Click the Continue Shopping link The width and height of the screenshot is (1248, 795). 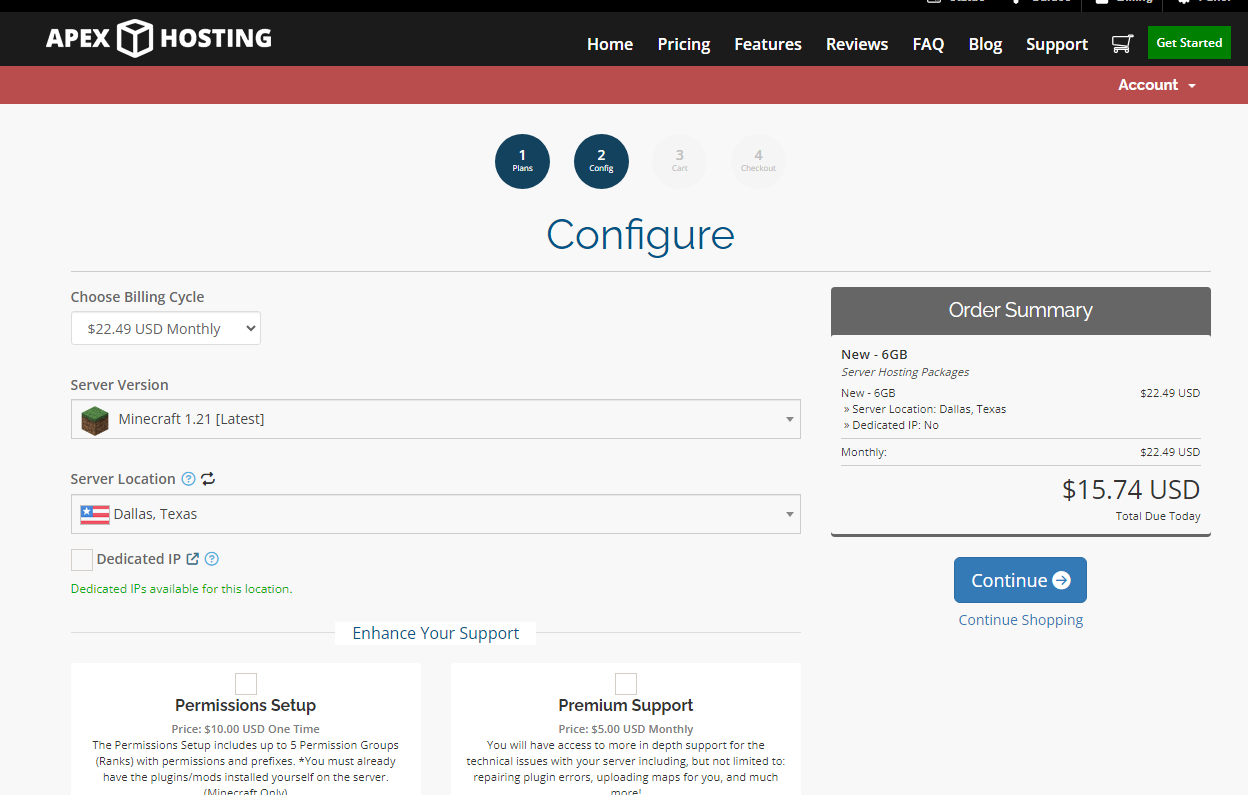(x=1020, y=619)
